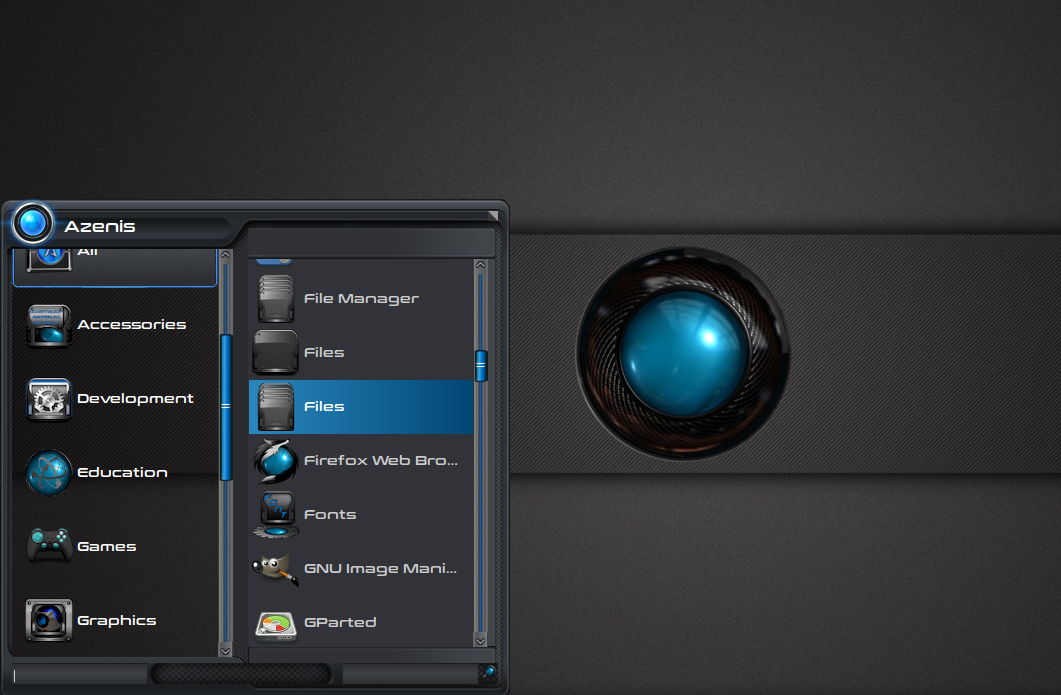
Task: Click application list scroll-down arrow
Action: pos(480,639)
